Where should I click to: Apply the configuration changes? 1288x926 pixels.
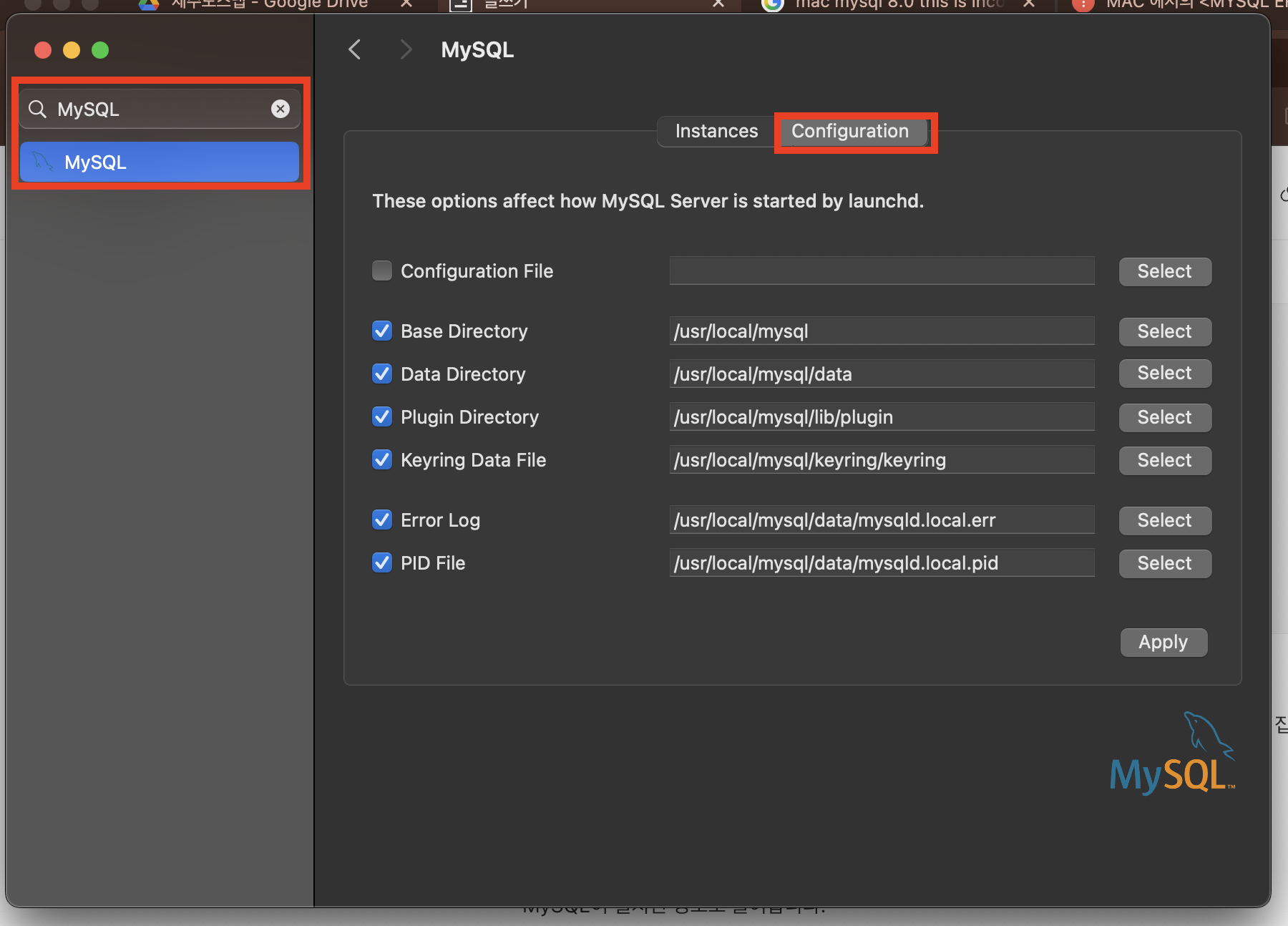pyautogui.click(x=1163, y=642)
